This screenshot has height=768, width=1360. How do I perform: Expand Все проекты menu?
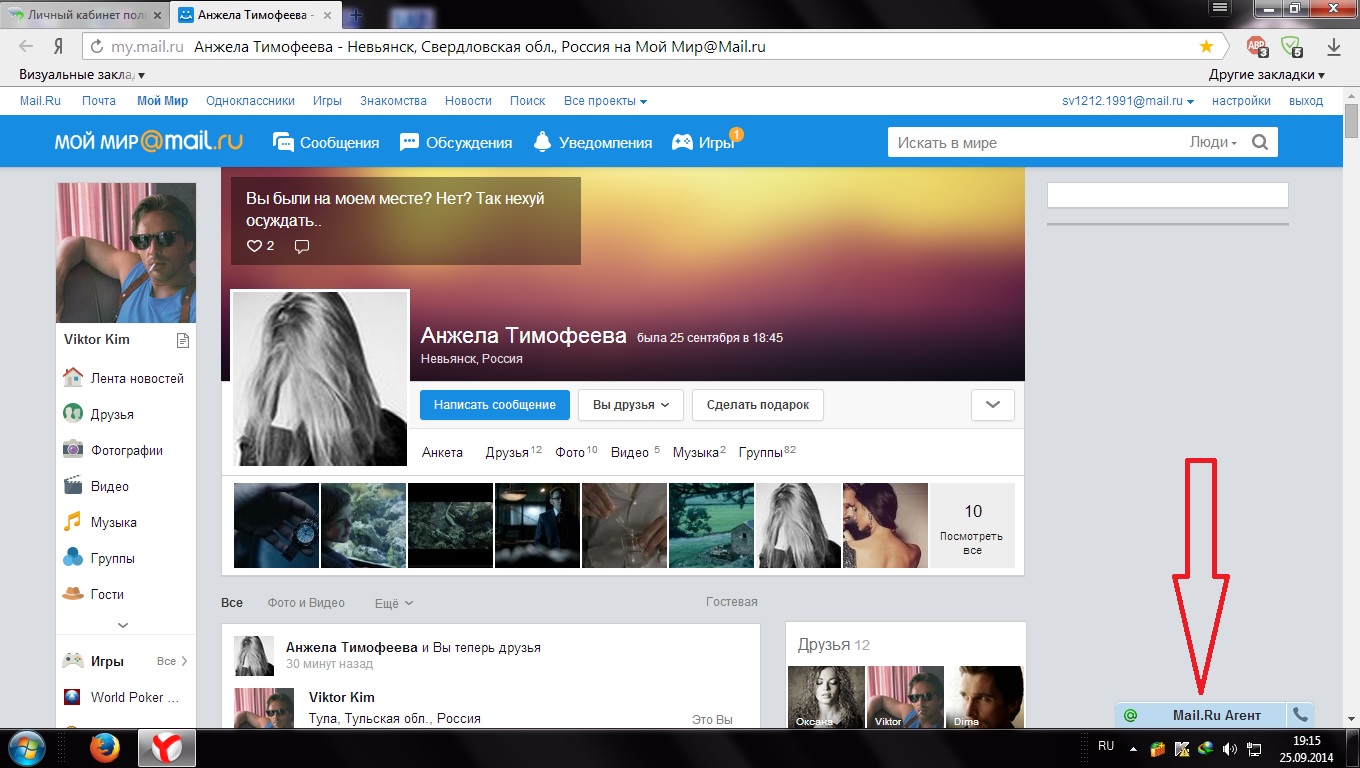(605, 101)
